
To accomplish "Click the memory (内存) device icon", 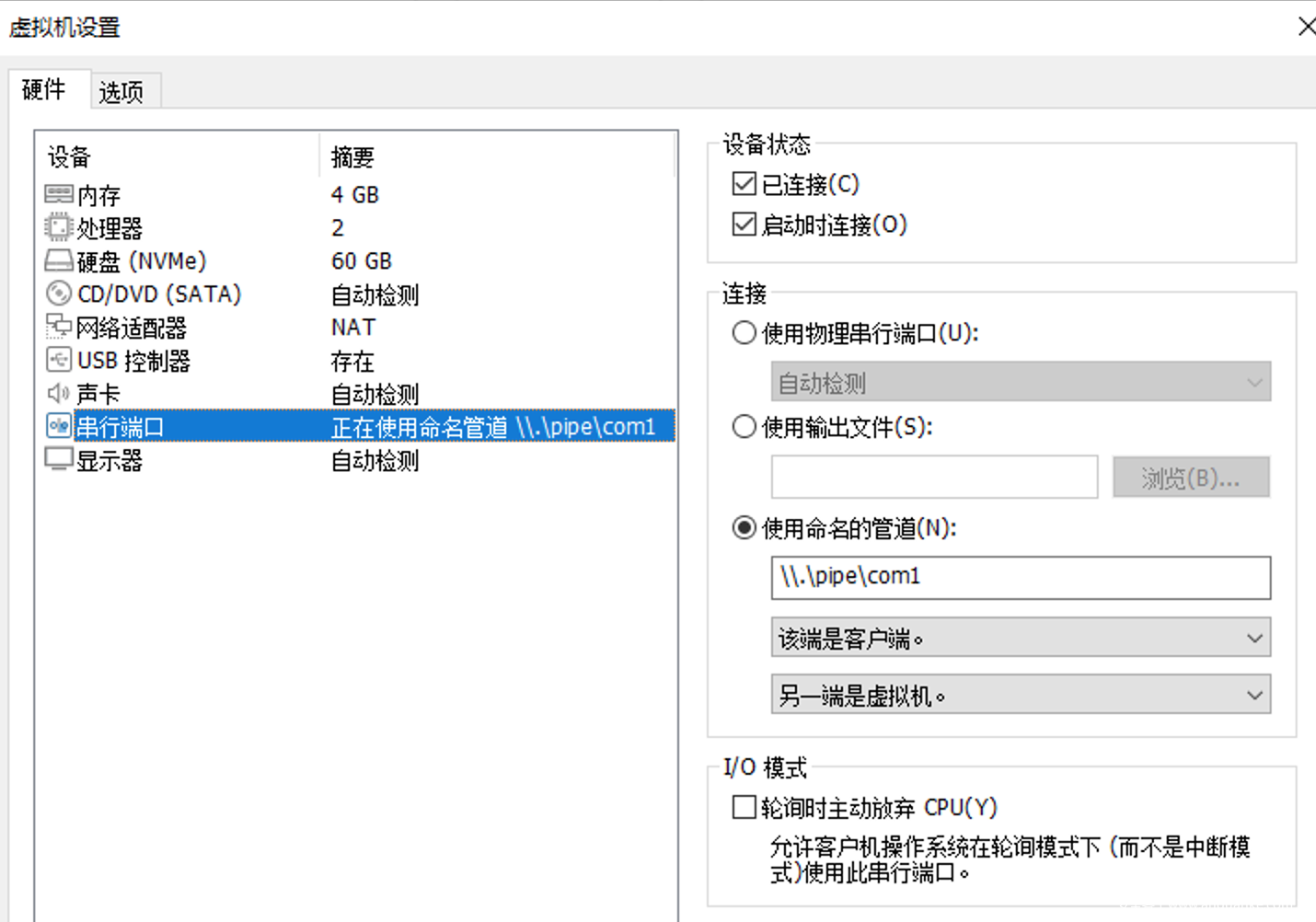I will click(x=58, y=194).
